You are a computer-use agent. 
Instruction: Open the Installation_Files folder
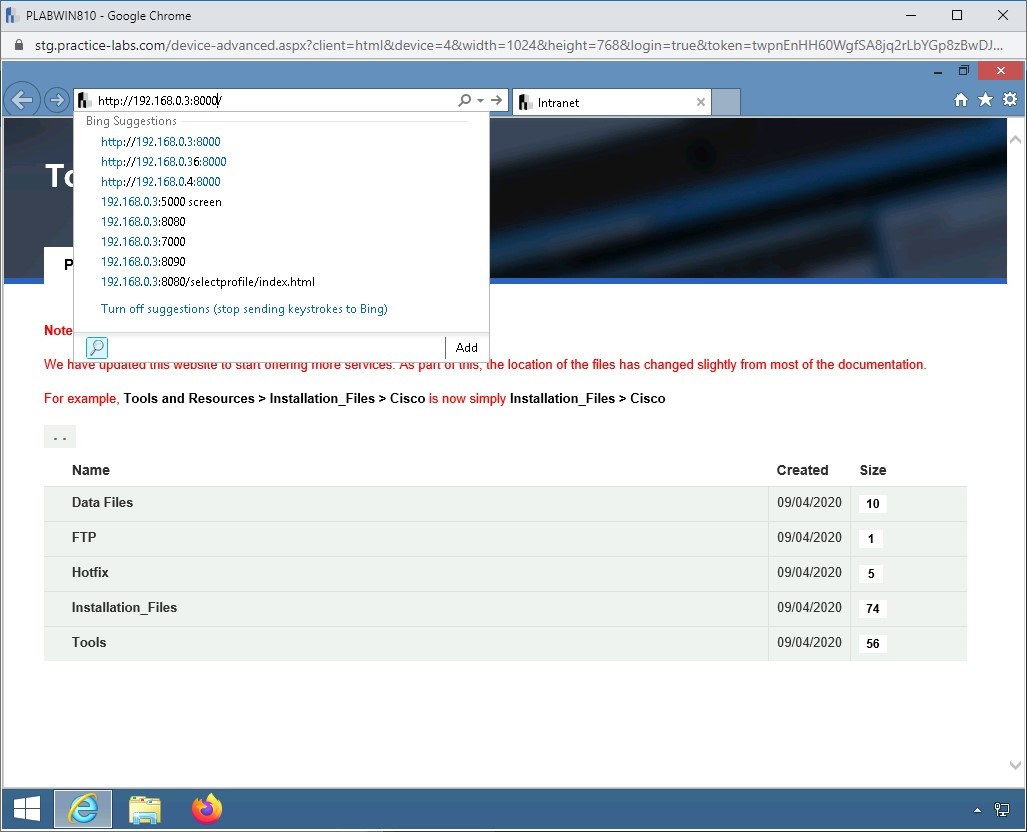(x=124, y=607)
